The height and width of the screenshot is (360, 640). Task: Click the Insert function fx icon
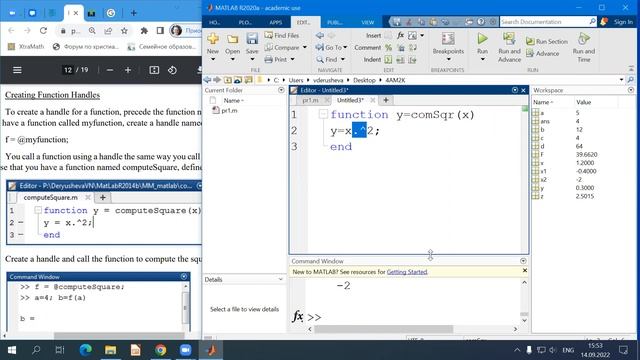coord(400,36)
